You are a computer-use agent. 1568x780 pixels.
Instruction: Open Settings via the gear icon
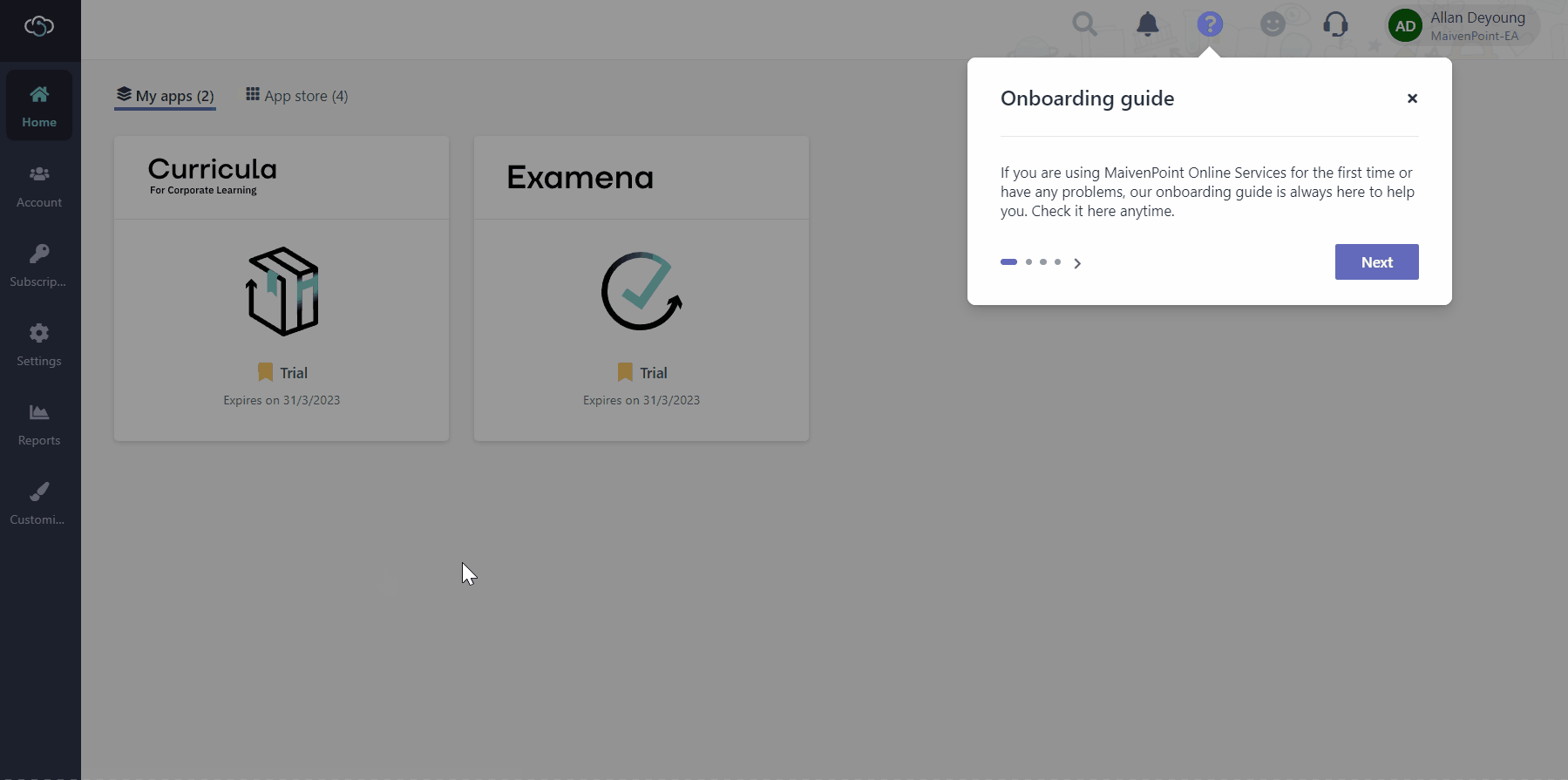coord(39,333)
